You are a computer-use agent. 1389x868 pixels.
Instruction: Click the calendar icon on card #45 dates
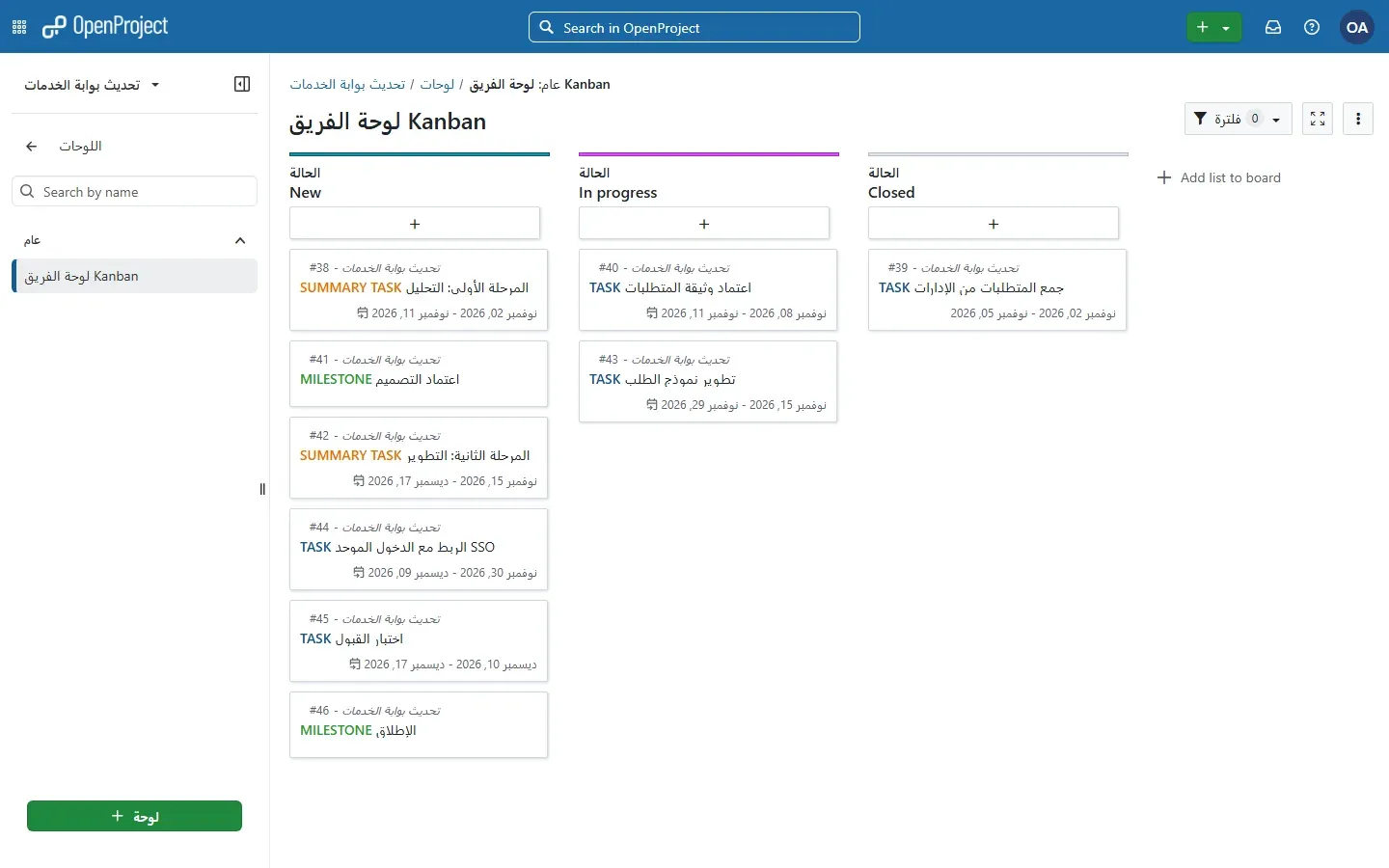[355, 665]
